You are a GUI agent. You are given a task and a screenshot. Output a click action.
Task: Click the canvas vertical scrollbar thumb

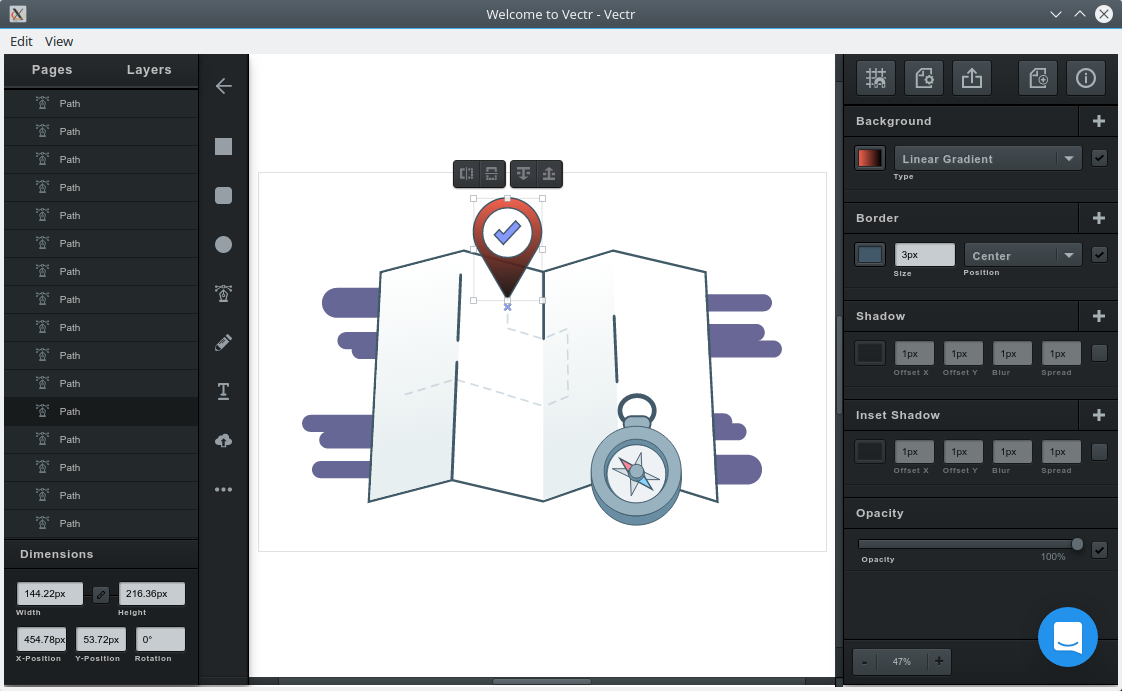pyautogui.click(x=839, y=365)
